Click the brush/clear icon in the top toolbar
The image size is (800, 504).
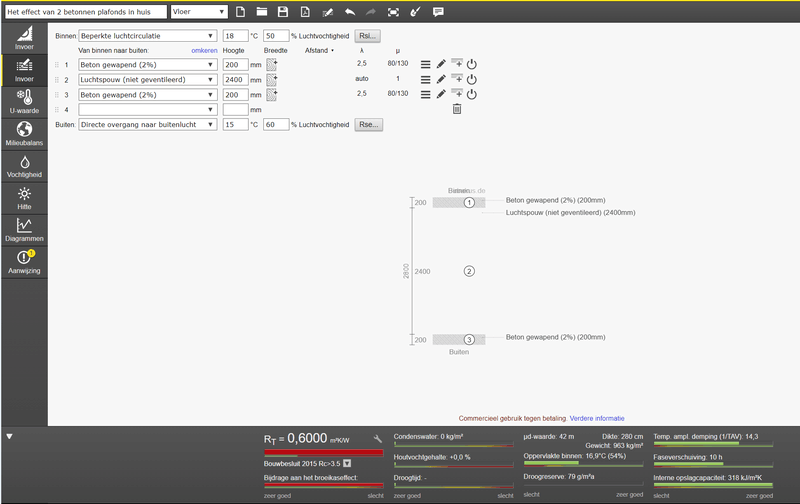point(415,12)
